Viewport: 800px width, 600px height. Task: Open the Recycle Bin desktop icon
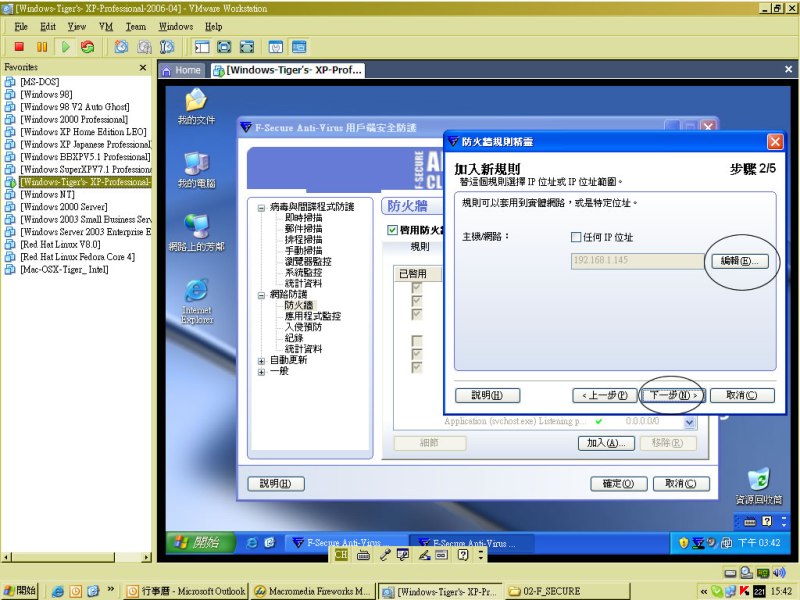758,486
